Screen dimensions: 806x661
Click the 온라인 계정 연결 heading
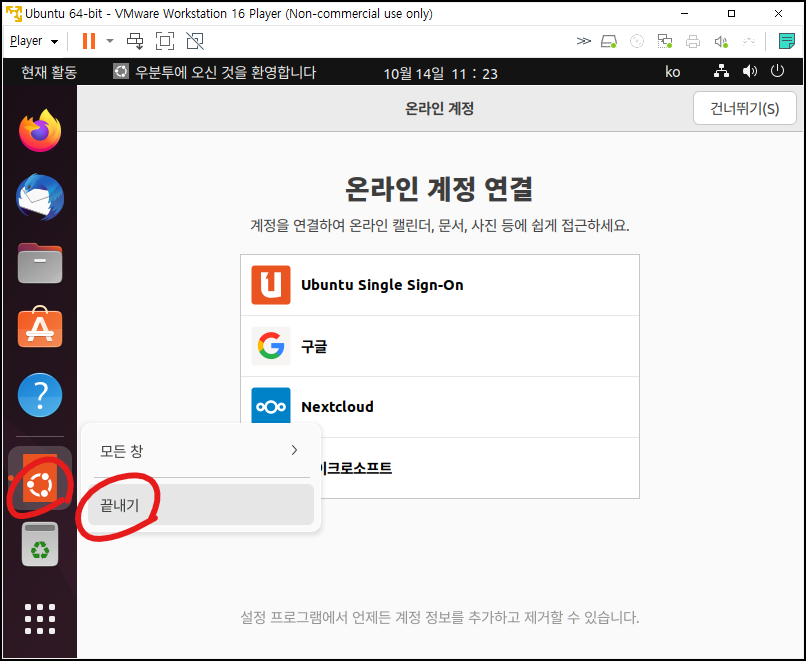point(439,189)
